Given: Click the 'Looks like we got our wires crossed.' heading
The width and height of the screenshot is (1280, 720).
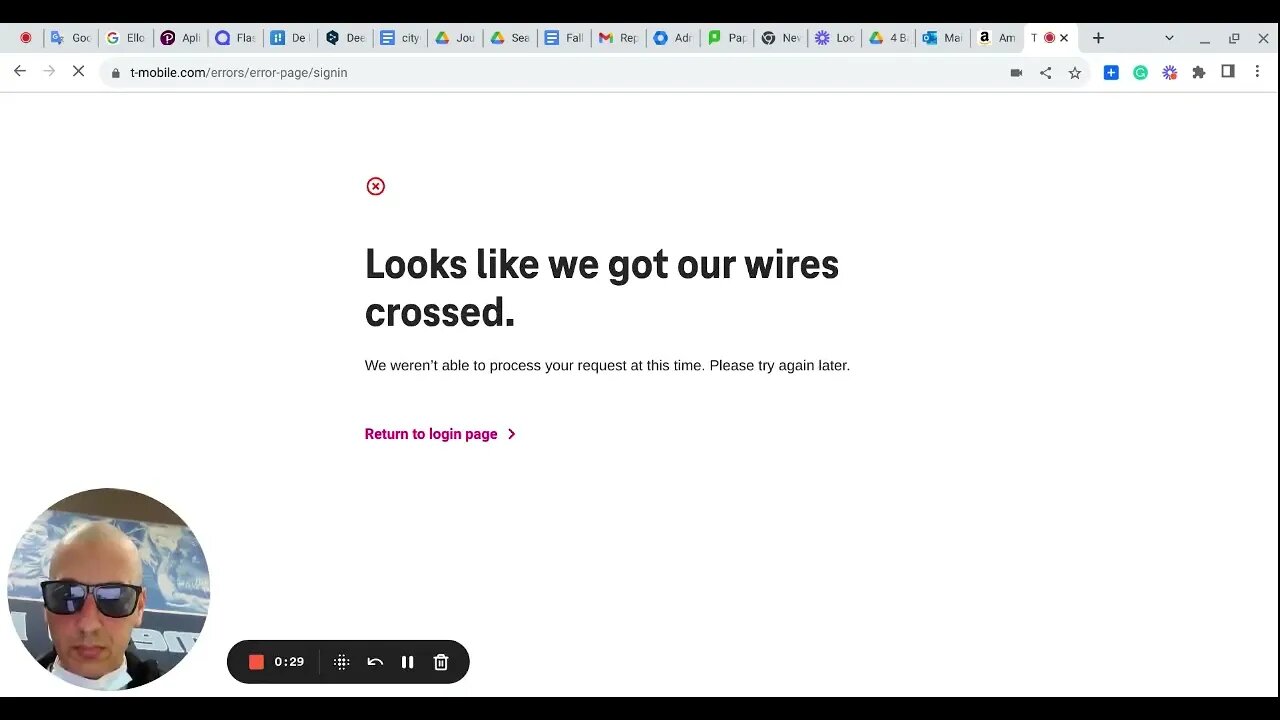Looking at the screenshot, I should coord(602,288).
